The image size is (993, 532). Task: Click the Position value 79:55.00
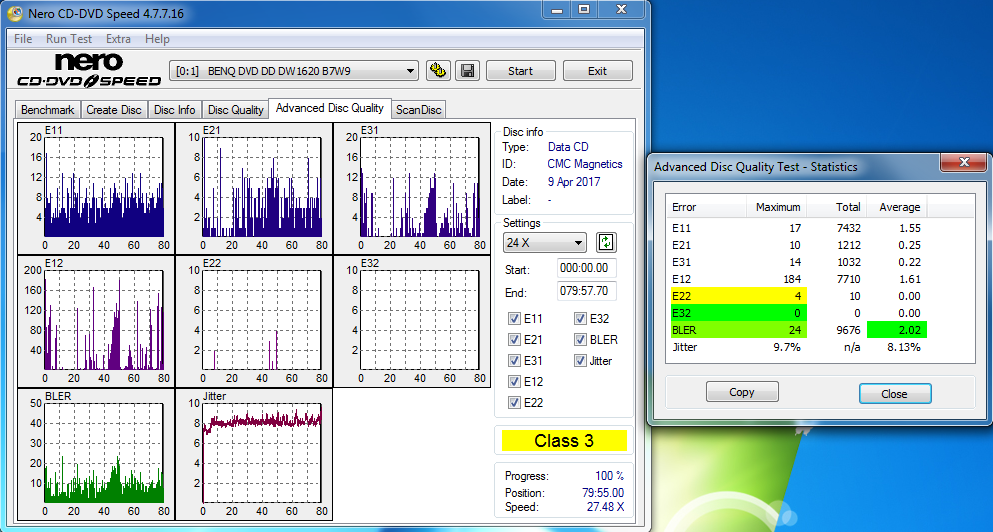602,493
